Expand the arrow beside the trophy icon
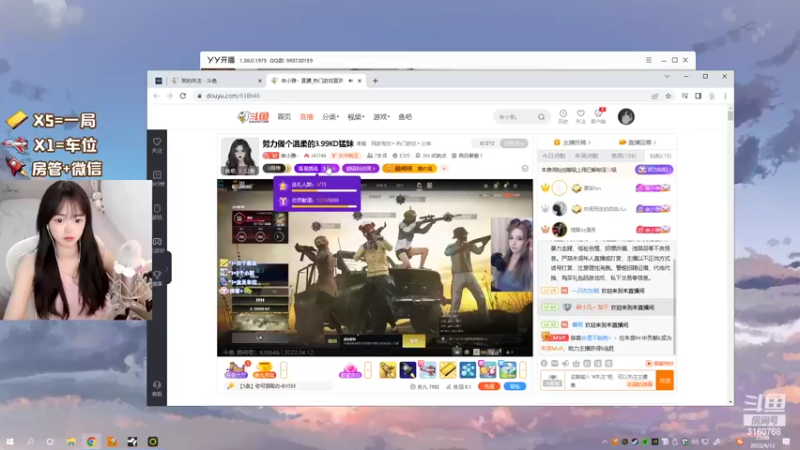Screen dimensions: 800x450 pos(284,370)
